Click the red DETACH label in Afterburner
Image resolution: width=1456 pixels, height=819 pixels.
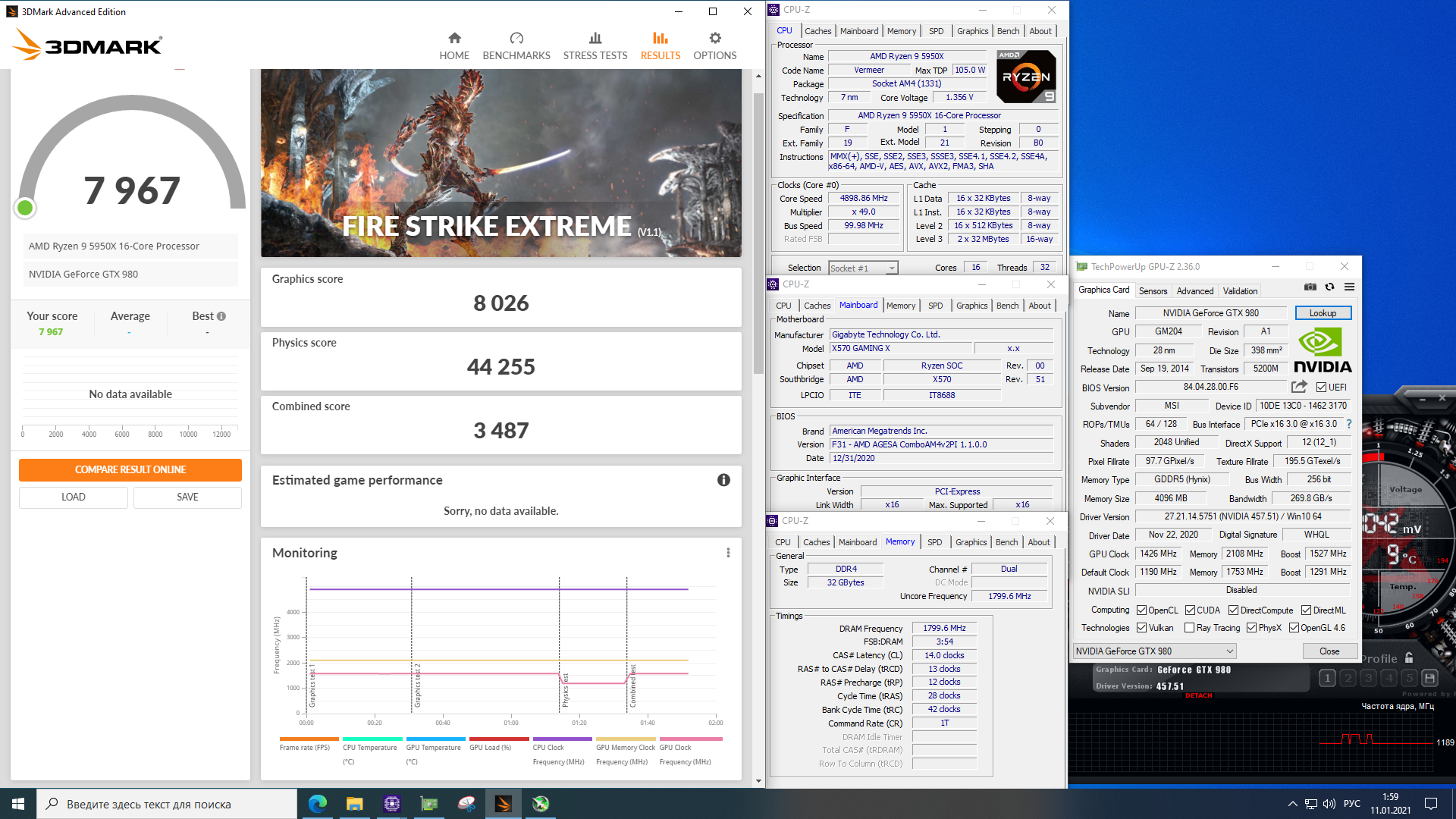(1198, 695)
